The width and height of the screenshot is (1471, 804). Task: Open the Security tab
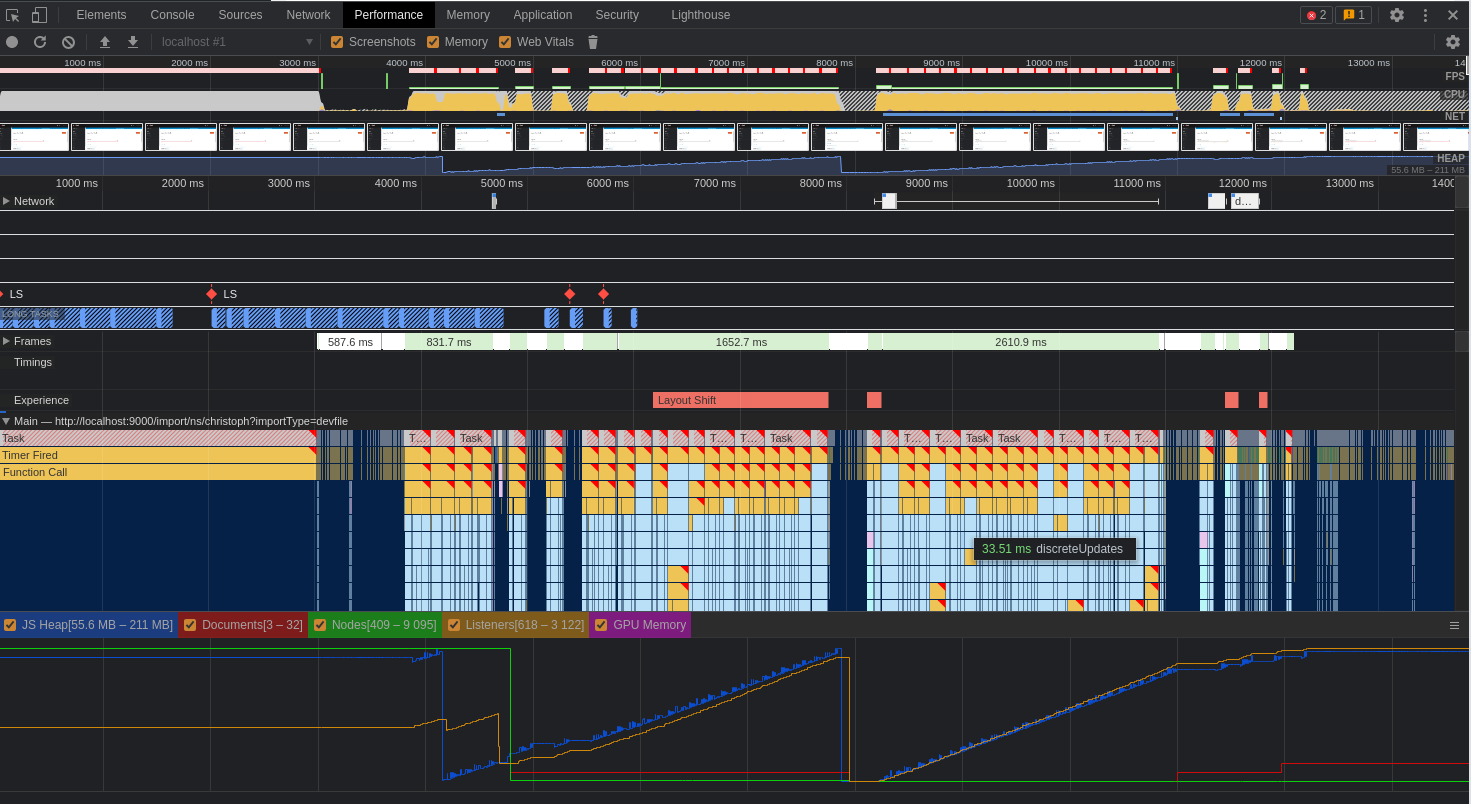click(617, 15)
